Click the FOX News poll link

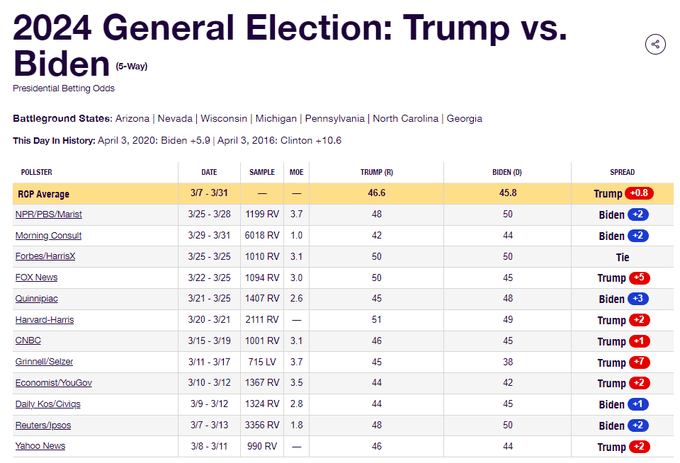coord(36,278)
